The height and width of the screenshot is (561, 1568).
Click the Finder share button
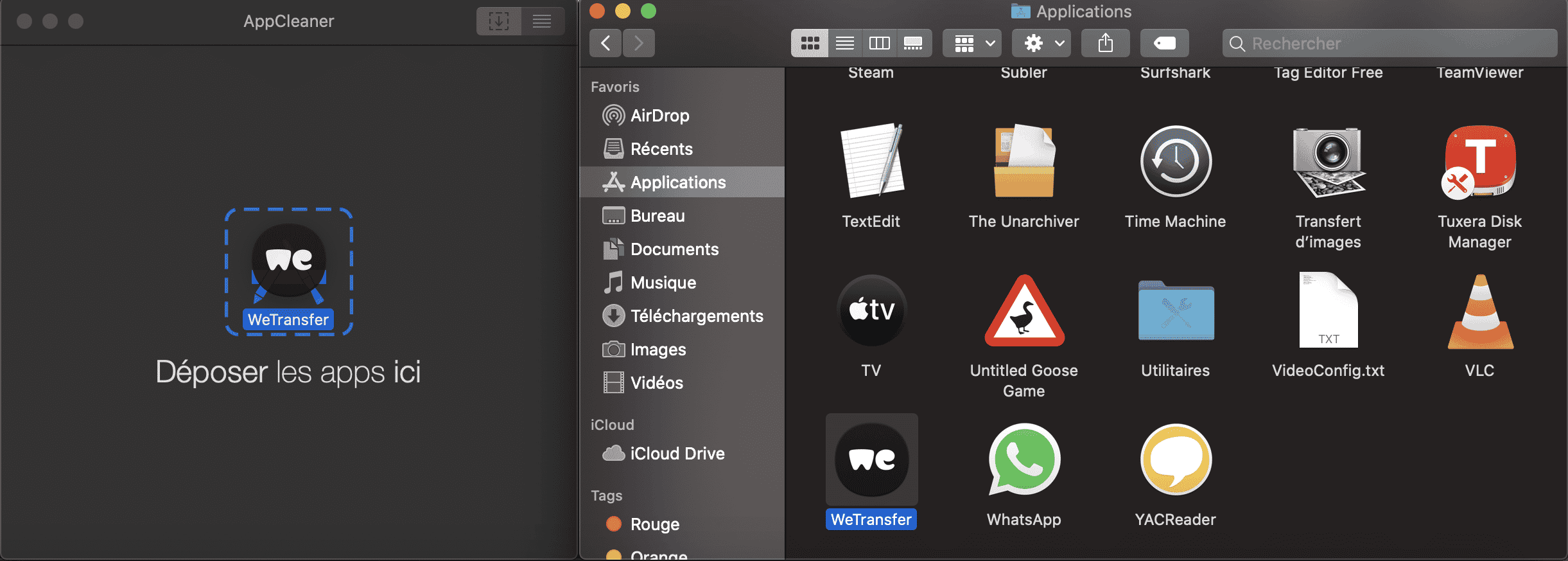tap(1106, 43)
